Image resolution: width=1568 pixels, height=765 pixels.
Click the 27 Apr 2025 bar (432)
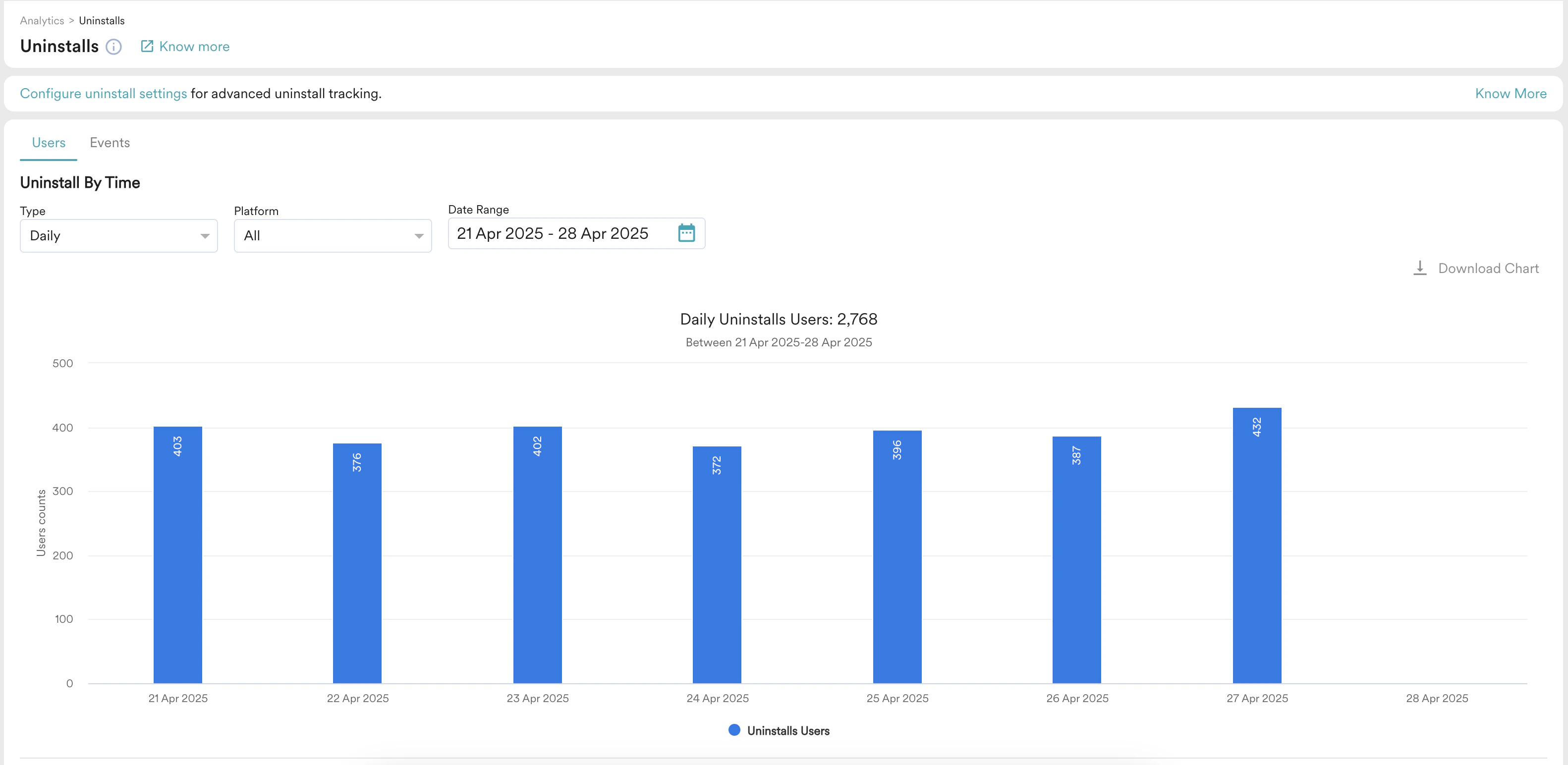click(1256, 547)
